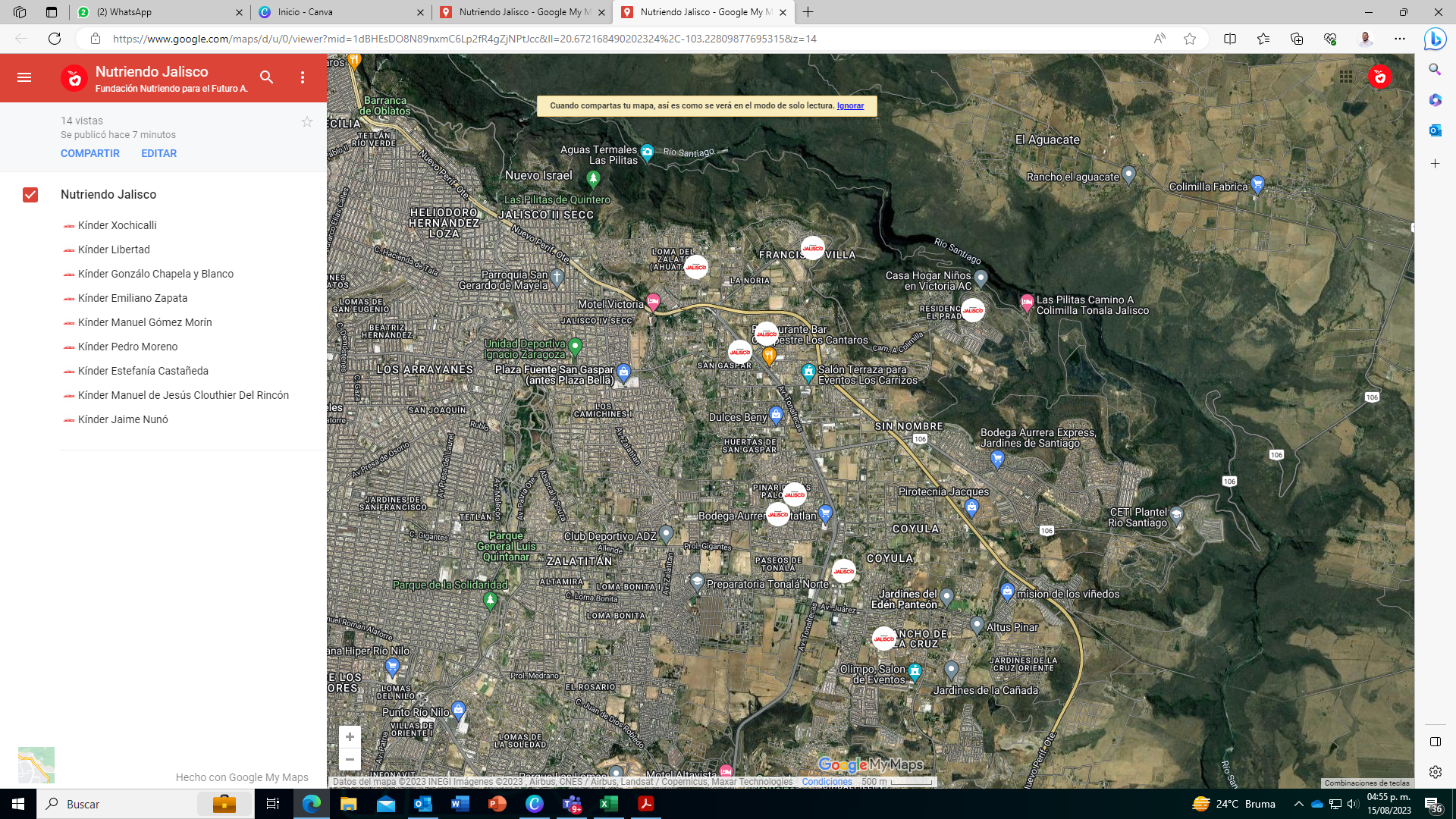Click the EDITAR link
1456x819 pixels.
point(158,153)
